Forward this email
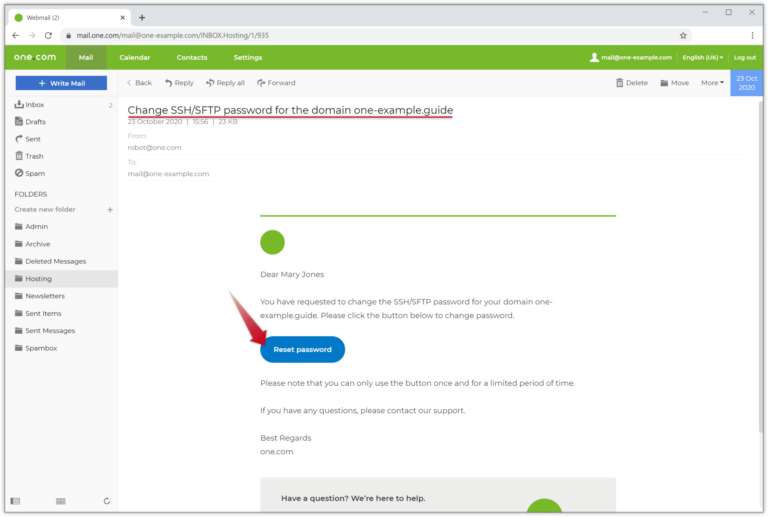Viewport: 768px width, 517px height. (276, 83)
